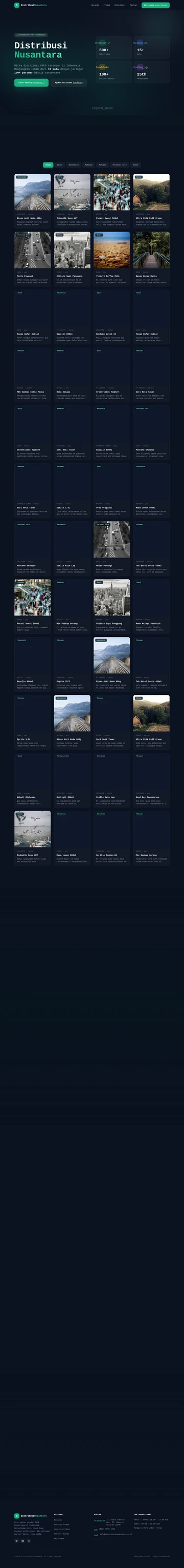Open the Beranda menu in the top navigation
184x1568 pixels.
coord(96,5)
